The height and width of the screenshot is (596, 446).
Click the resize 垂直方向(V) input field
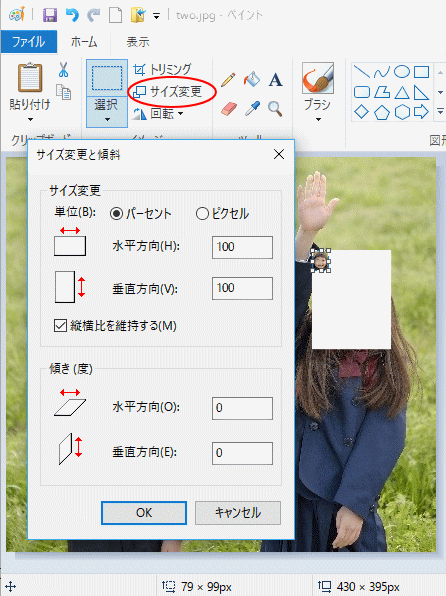[x=242, y=288]
